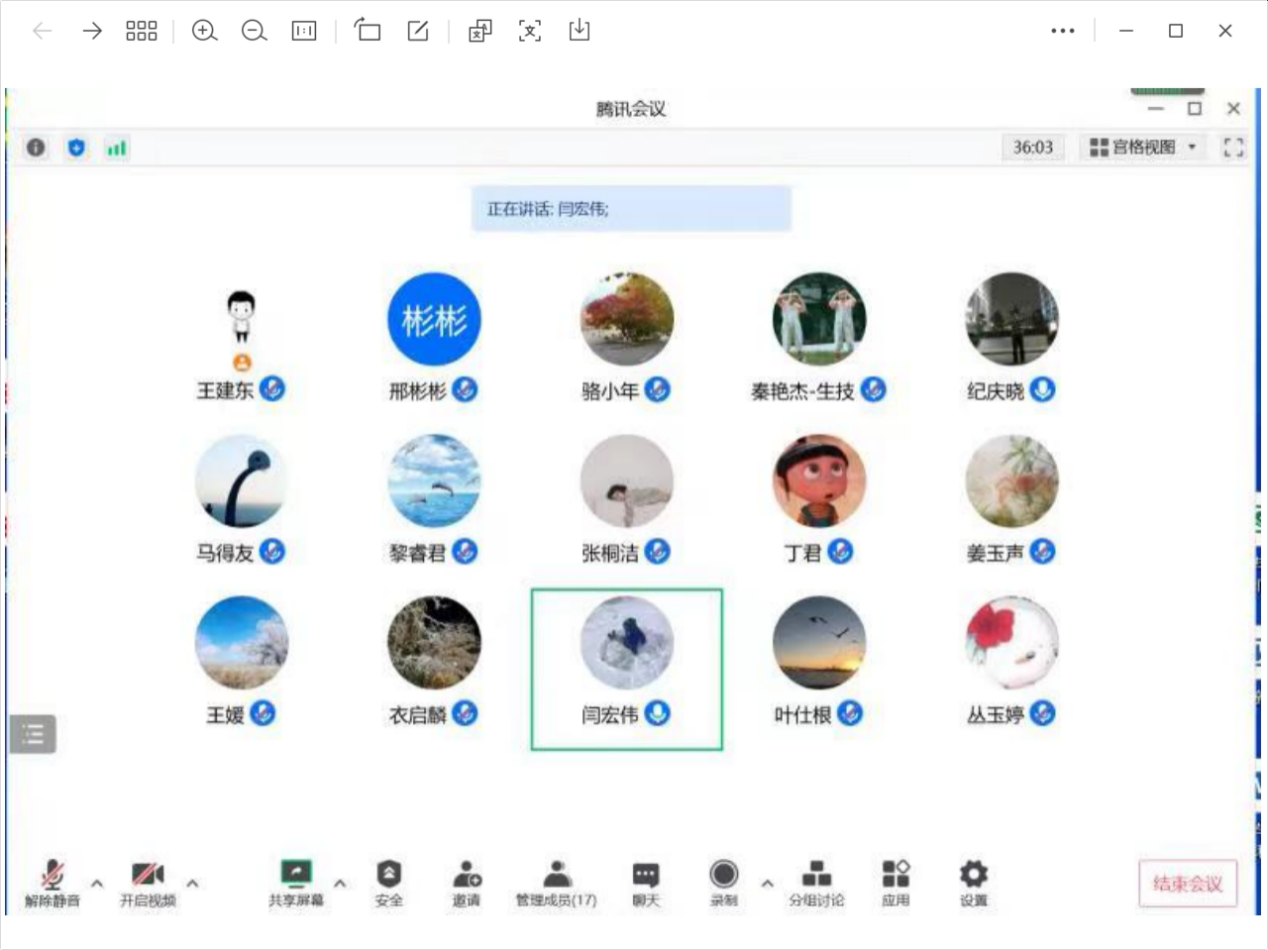Expand the grid view (宫格视图) dropdown

tap(1144, 148)
